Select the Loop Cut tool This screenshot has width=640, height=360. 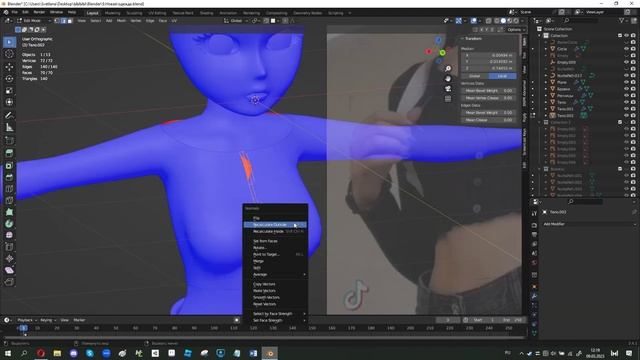[x=9, y=189]
